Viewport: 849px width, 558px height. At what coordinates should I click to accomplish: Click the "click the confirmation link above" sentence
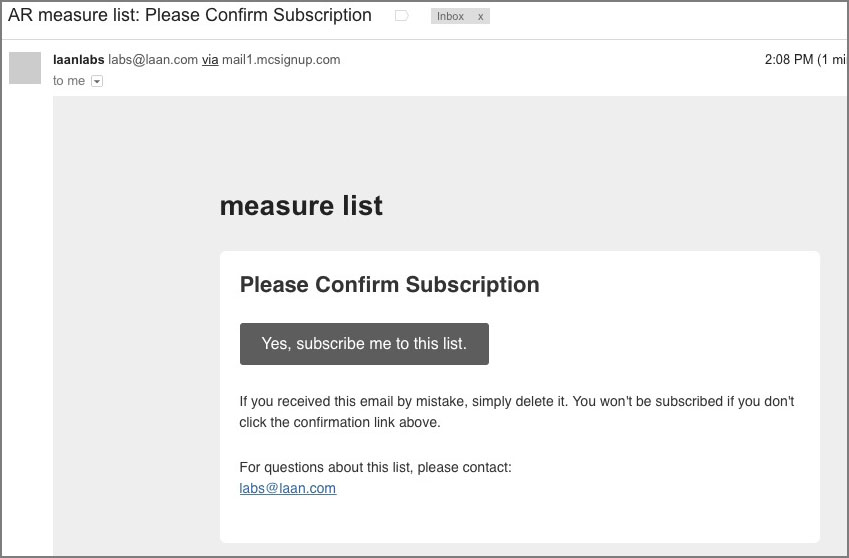coord(340,422)
